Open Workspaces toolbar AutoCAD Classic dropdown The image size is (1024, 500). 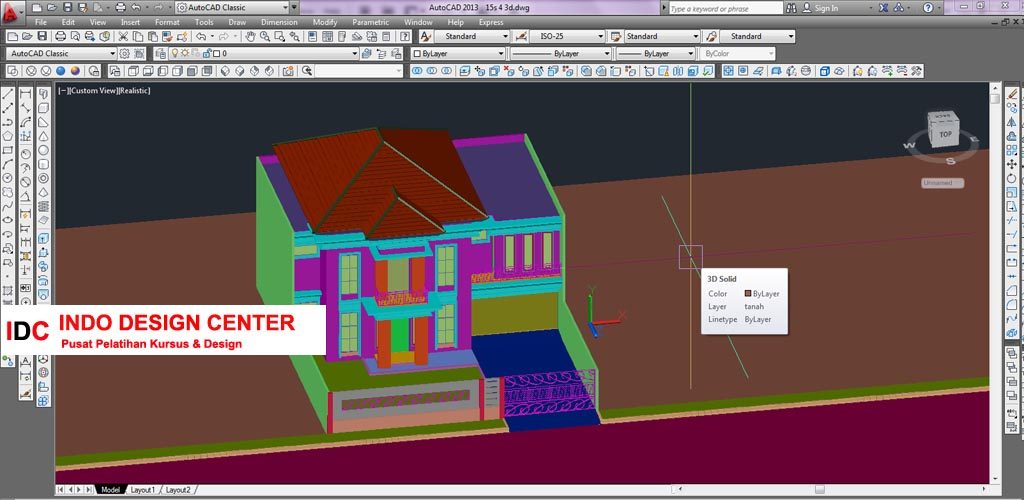pyautogui.click(x=61, y=54)
